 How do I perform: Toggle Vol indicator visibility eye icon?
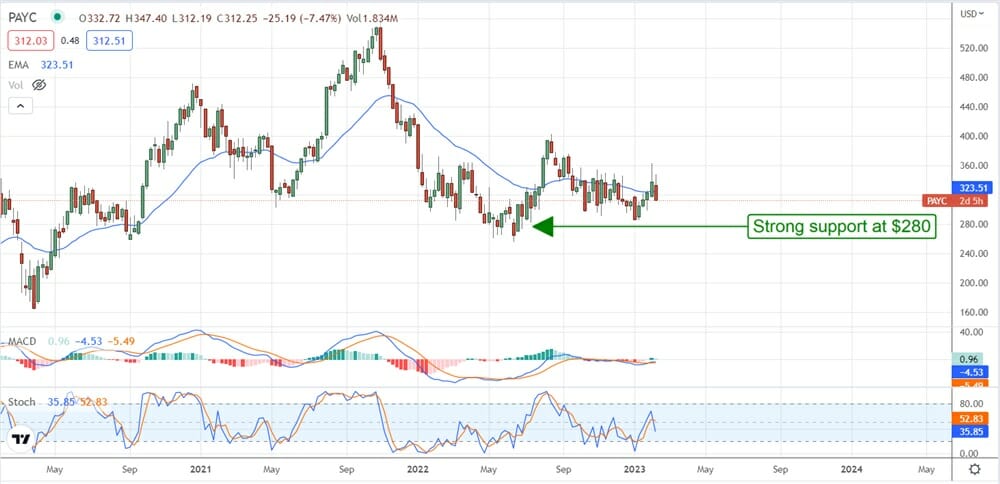(39, 85)
